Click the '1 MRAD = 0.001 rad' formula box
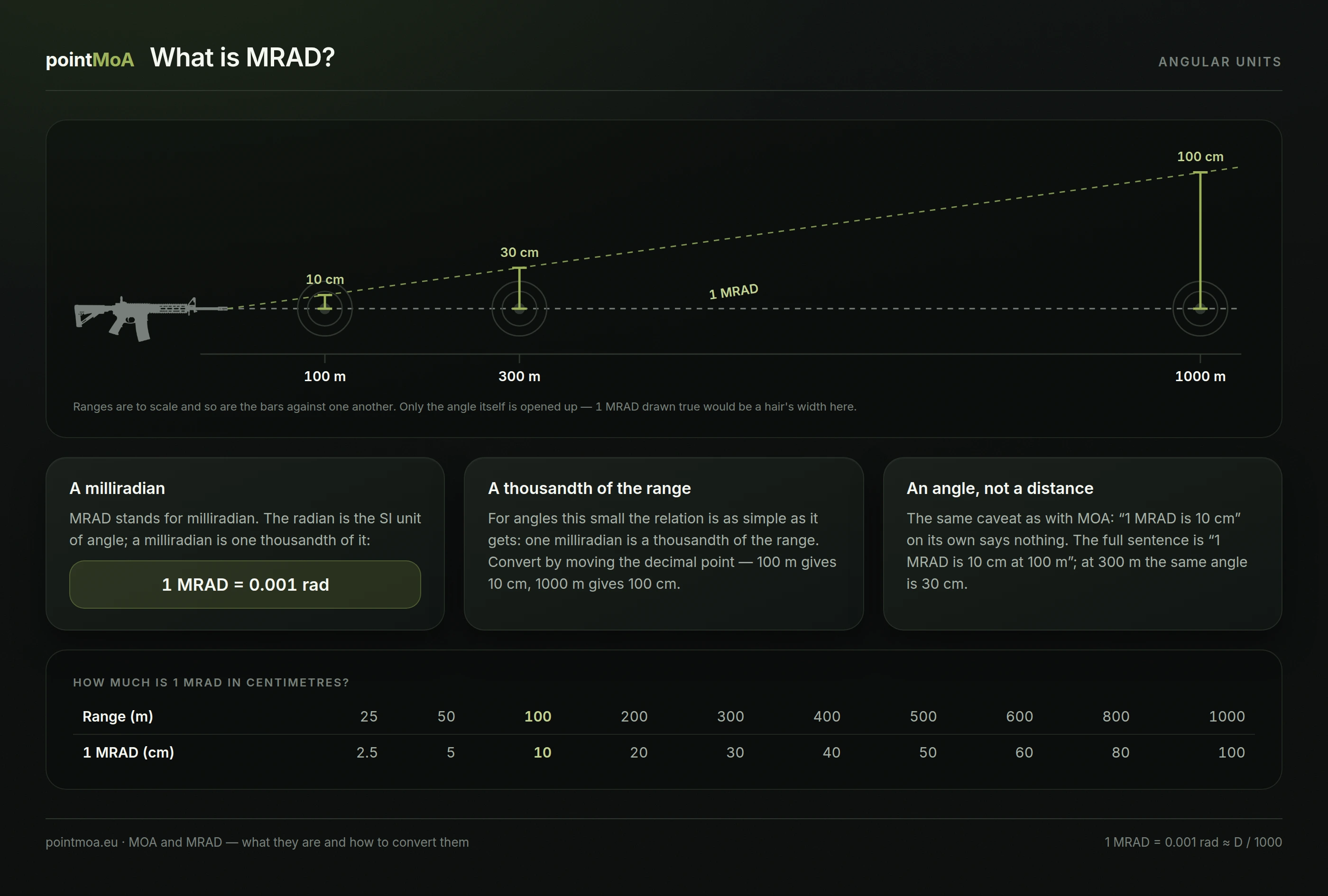This screenshot has width=1328, height=896. click(x=245, y=584)
